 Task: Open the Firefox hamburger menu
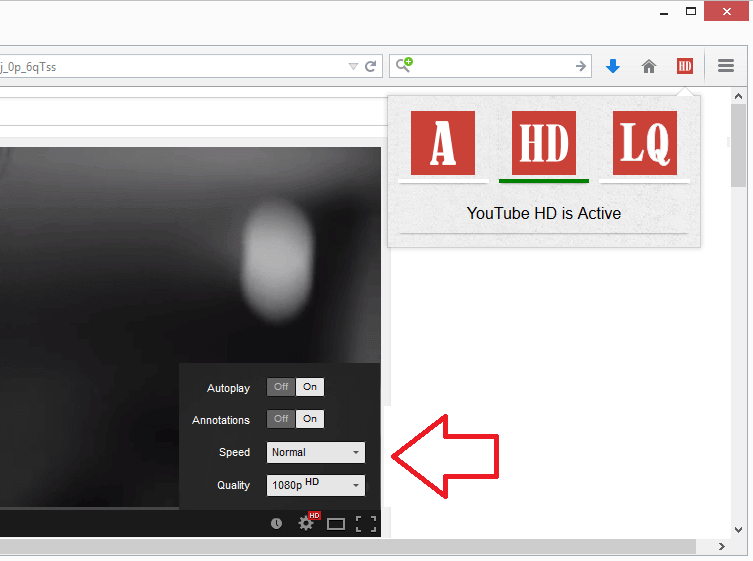[x=726, y=66]
